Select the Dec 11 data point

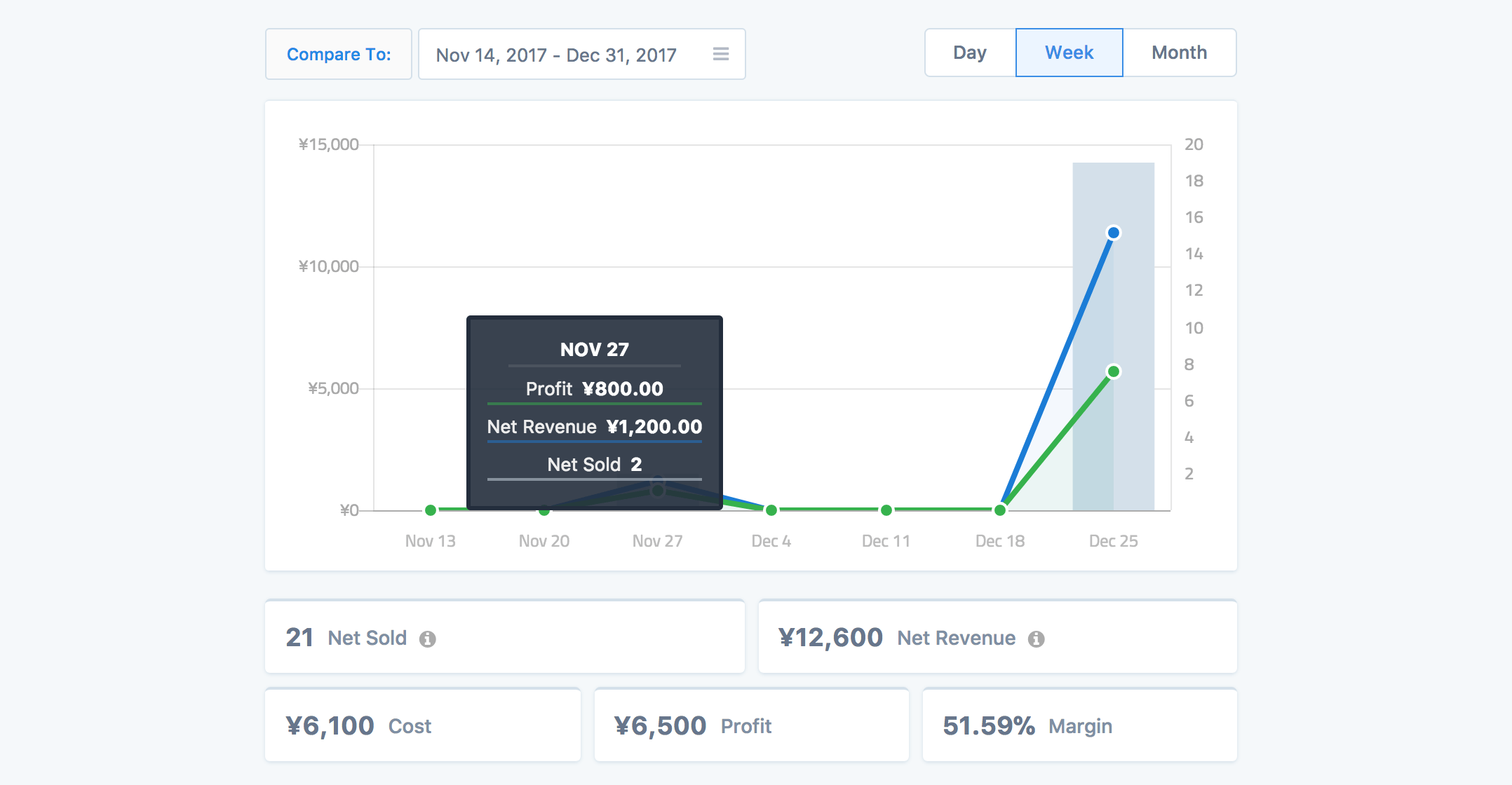(886, 510)
